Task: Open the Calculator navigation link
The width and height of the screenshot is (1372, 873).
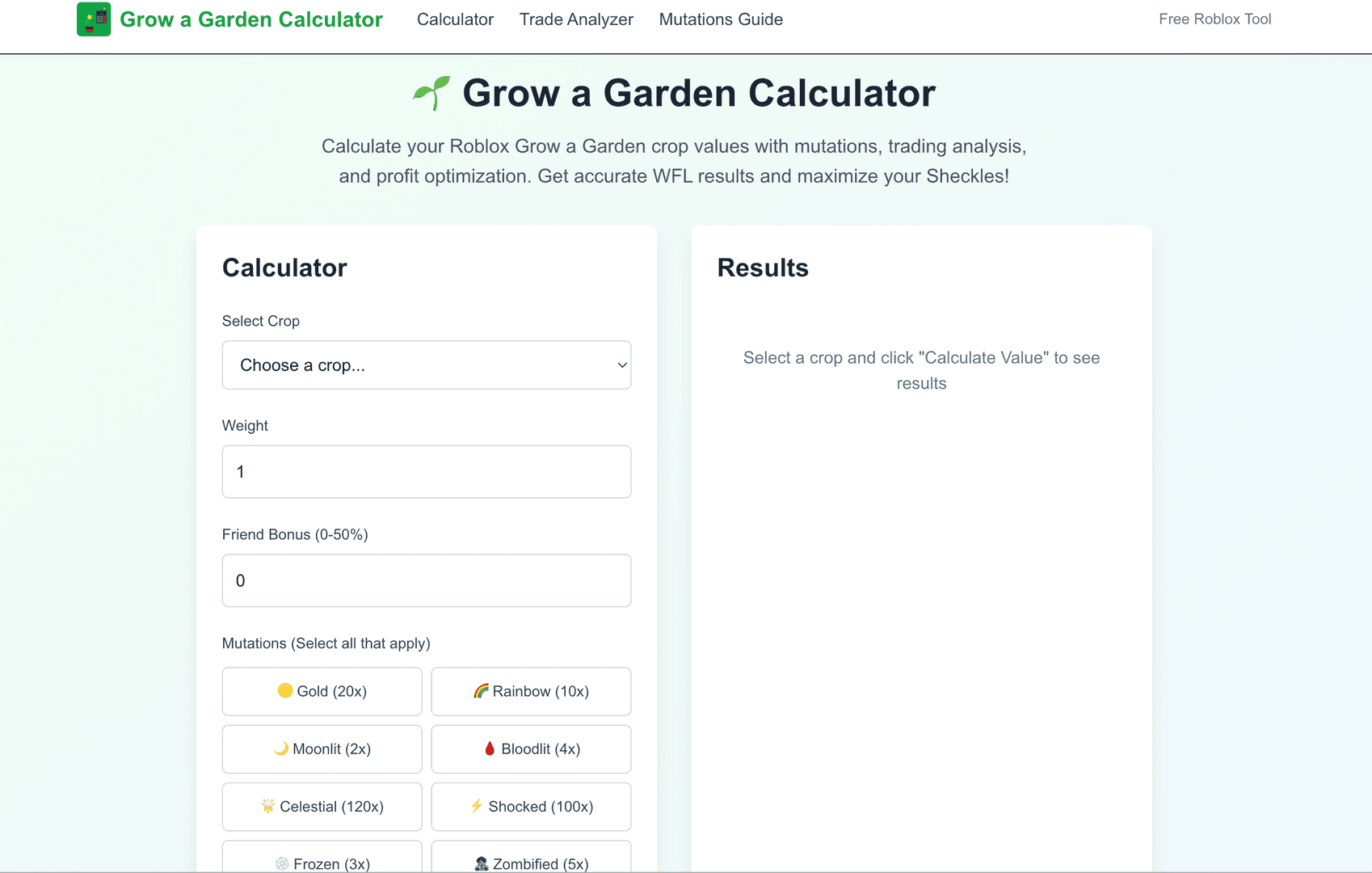Action: tap(455, 19)
